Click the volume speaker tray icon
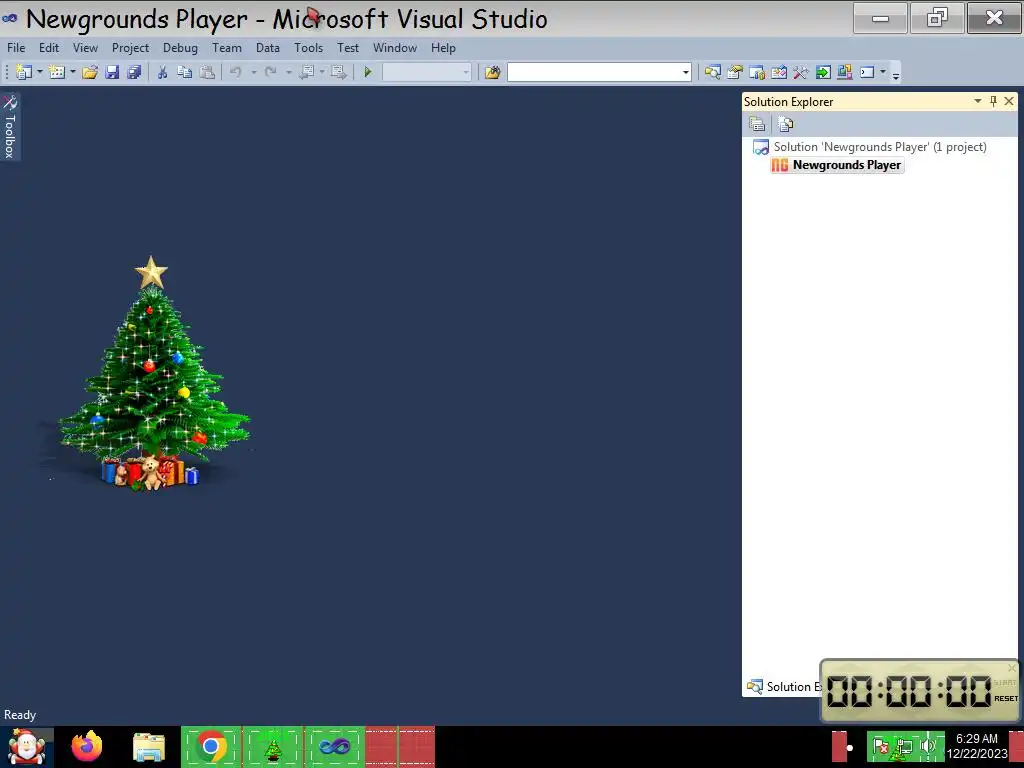 927,745
